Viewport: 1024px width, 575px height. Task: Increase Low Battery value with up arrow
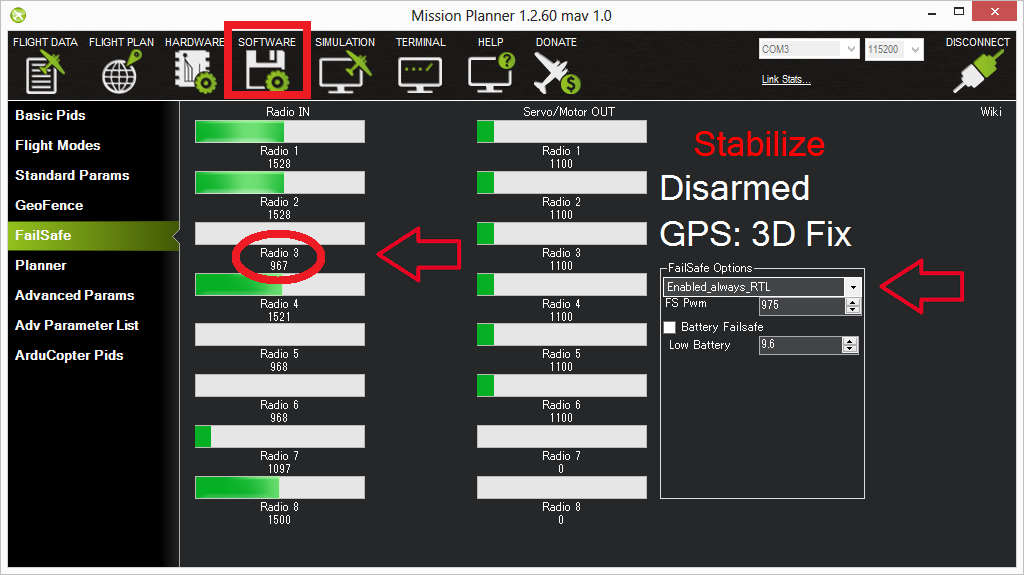tap(849, 342)
